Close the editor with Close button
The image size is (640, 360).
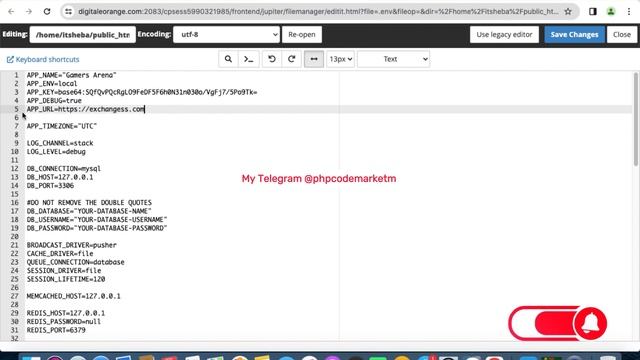pyautogui.click(x=622, y=35)
